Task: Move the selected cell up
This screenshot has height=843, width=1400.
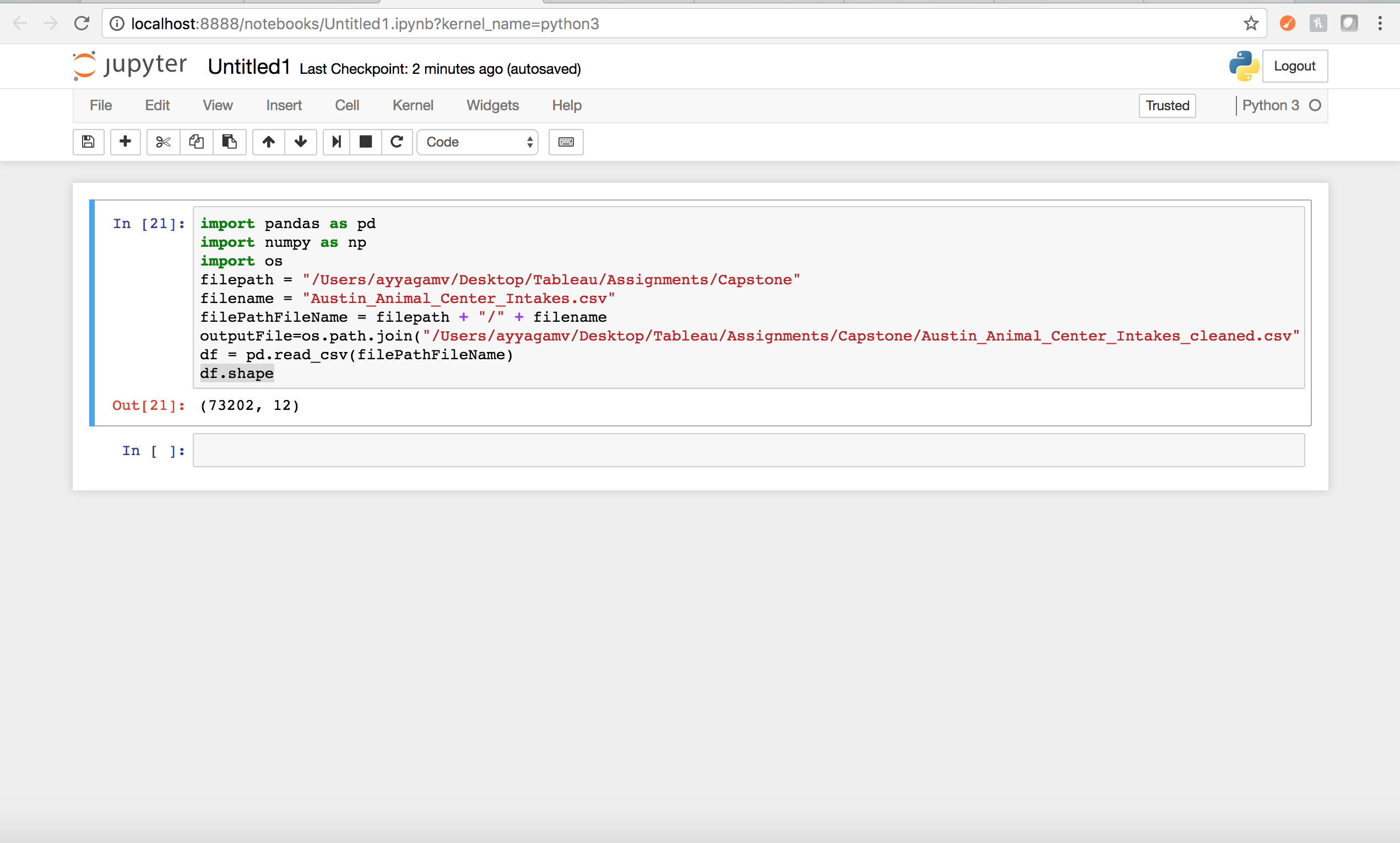Action: coord(268,142)
